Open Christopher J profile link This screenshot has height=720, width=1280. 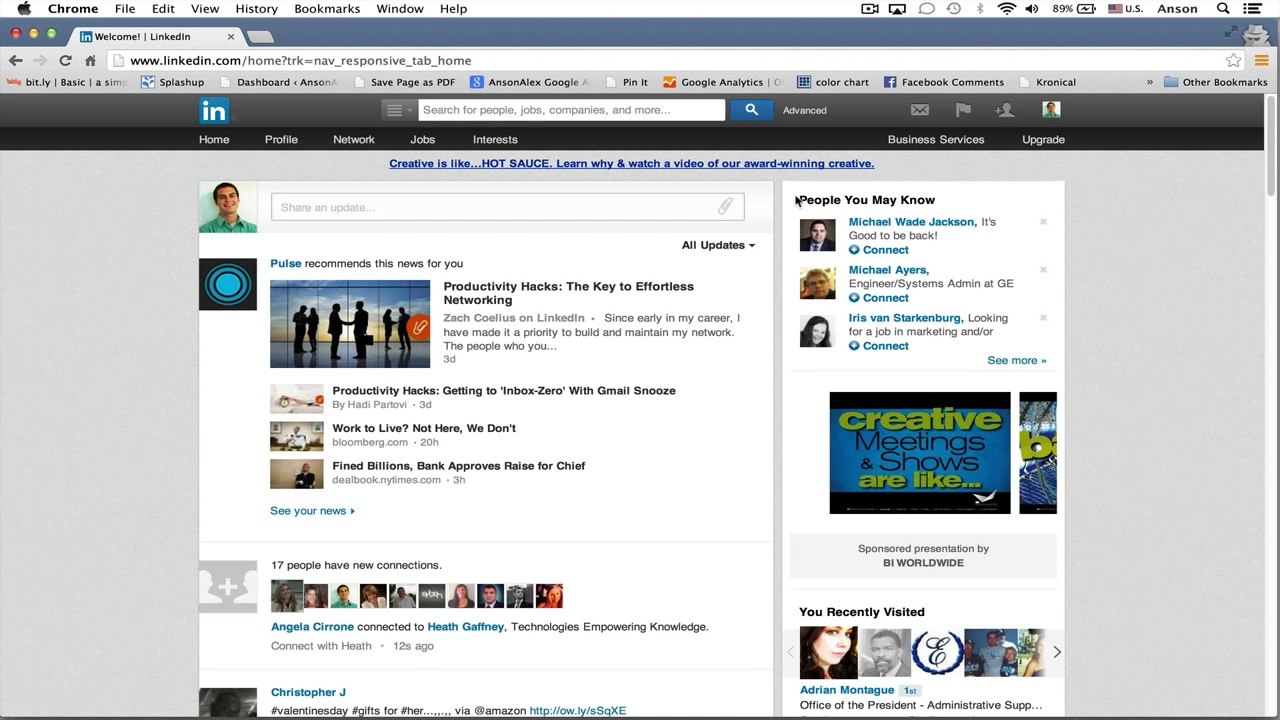click(308, 692)
